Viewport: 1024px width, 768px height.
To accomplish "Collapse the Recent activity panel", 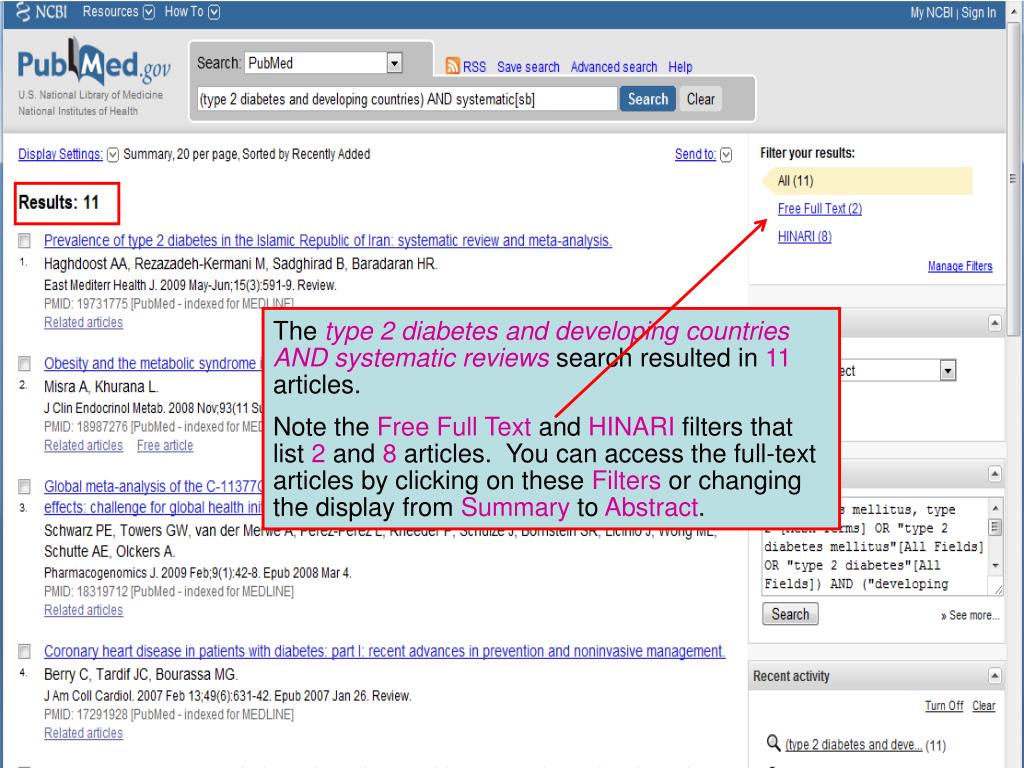I will pos(994,676).
